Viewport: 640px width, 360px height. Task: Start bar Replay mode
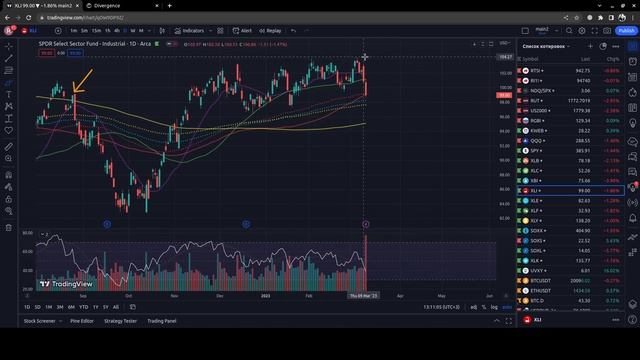coord(270,31)
